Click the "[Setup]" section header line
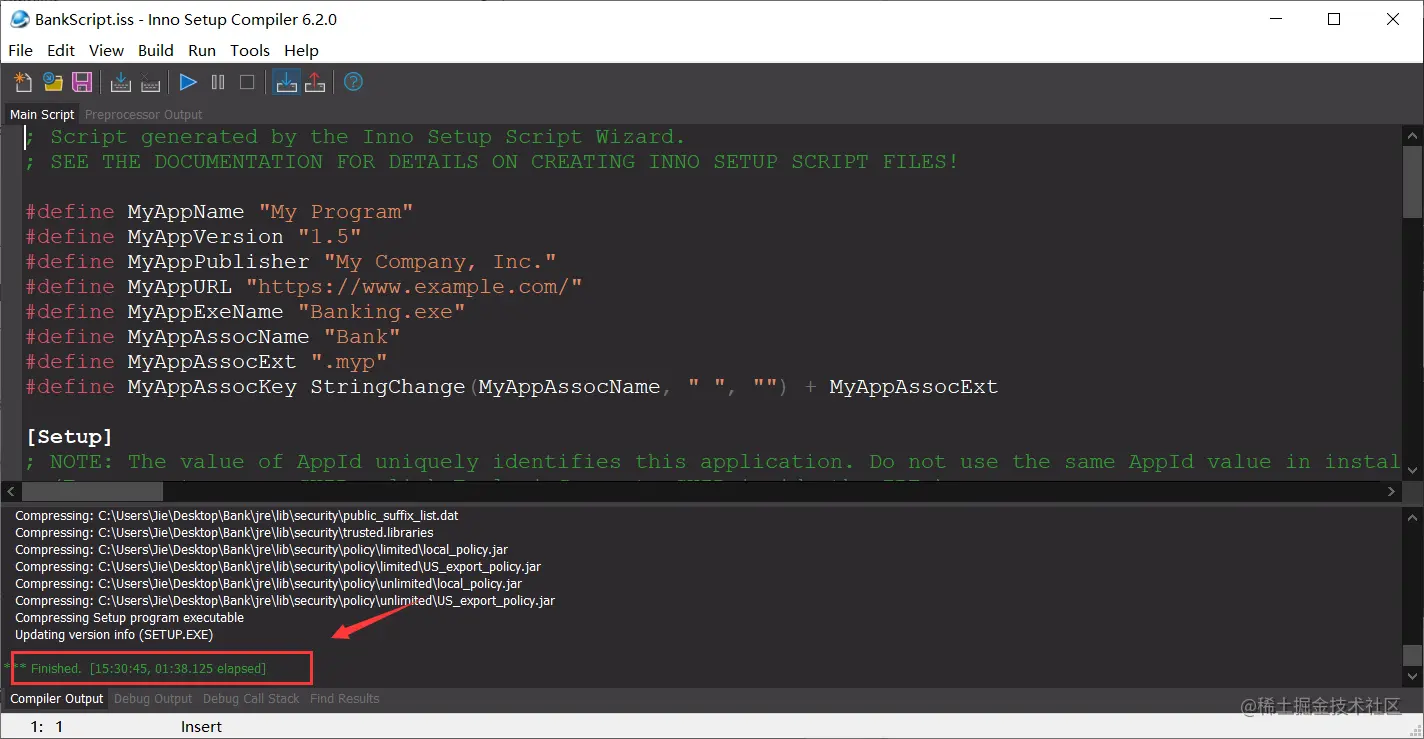Screen dimensions: 1424x739 coord(69,437)
